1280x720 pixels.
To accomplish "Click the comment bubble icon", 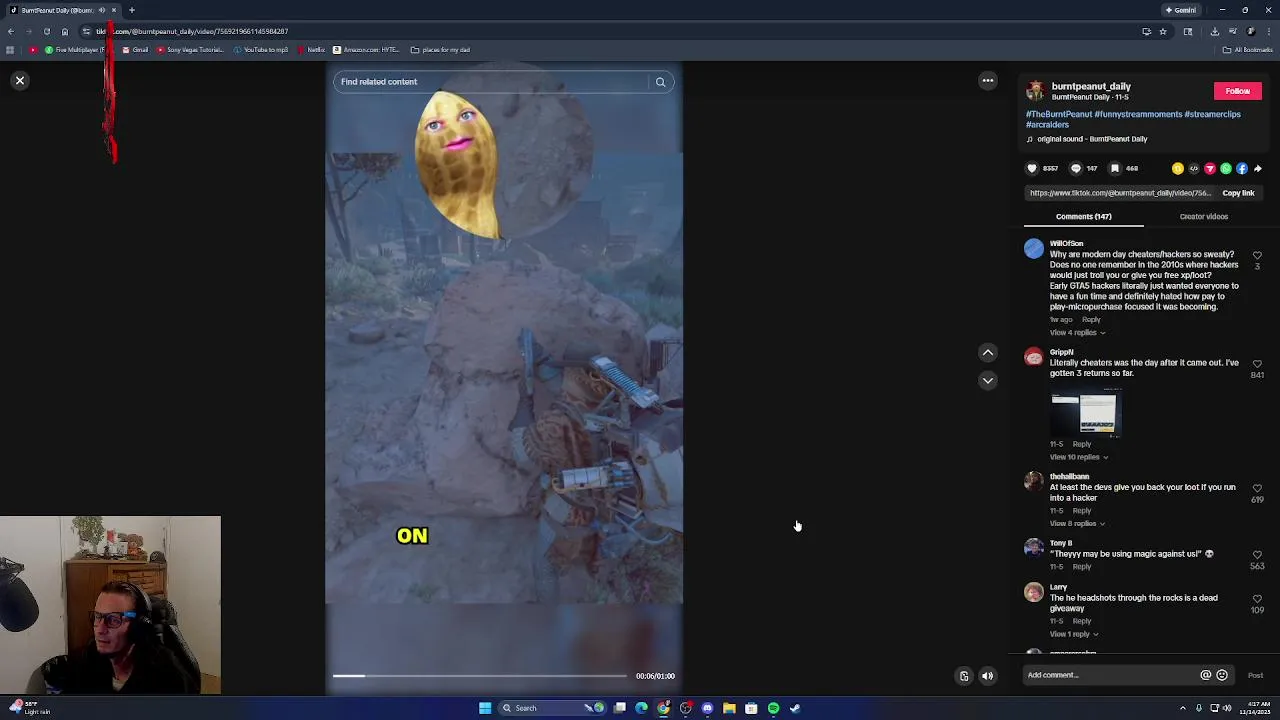I will pyautogui.click(x=1076, y=168).
